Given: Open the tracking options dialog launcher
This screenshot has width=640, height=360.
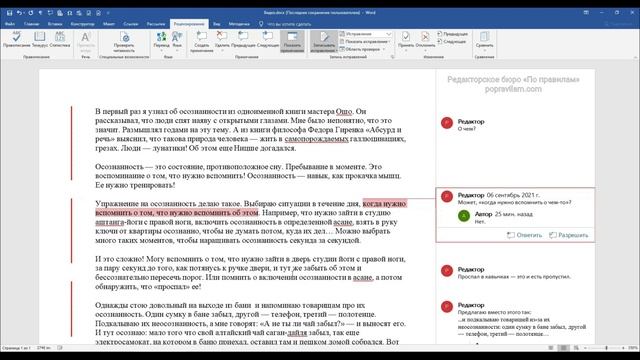Looking at the screenshot, I should 392,57.
